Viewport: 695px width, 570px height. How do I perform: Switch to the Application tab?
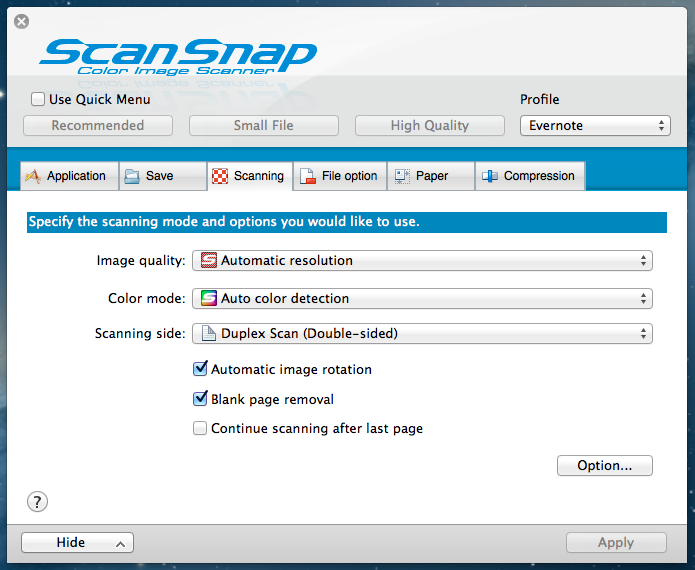pyautogui.click(x=70, y=176)
